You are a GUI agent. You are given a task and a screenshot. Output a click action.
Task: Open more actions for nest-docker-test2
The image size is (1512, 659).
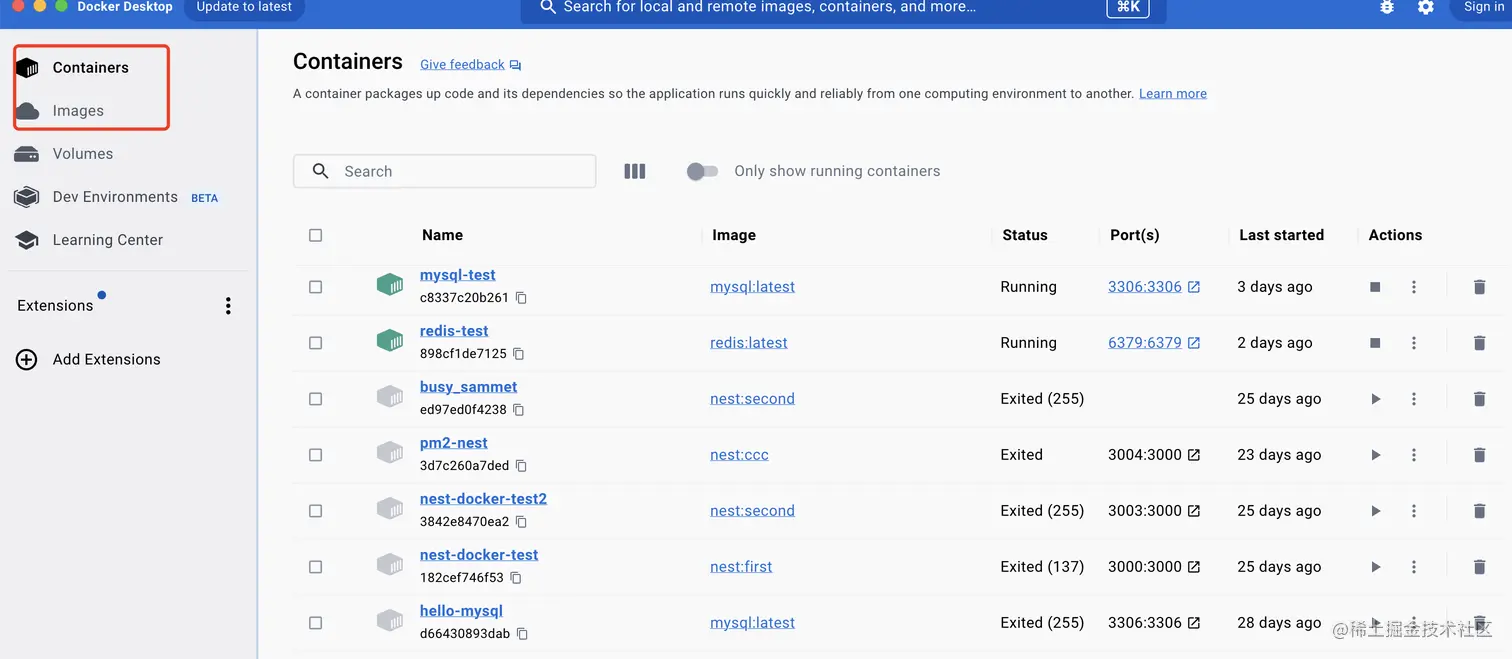[x=1414, y=511]
